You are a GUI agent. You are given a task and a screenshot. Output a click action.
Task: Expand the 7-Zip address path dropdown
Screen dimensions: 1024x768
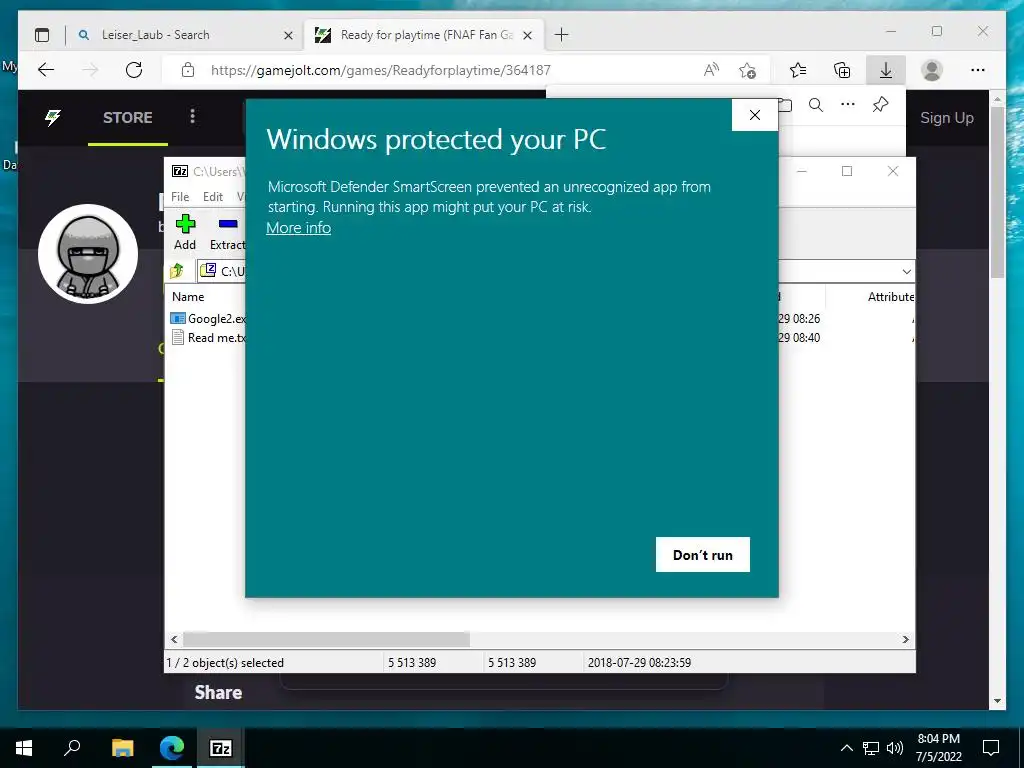tap(906, 271)
